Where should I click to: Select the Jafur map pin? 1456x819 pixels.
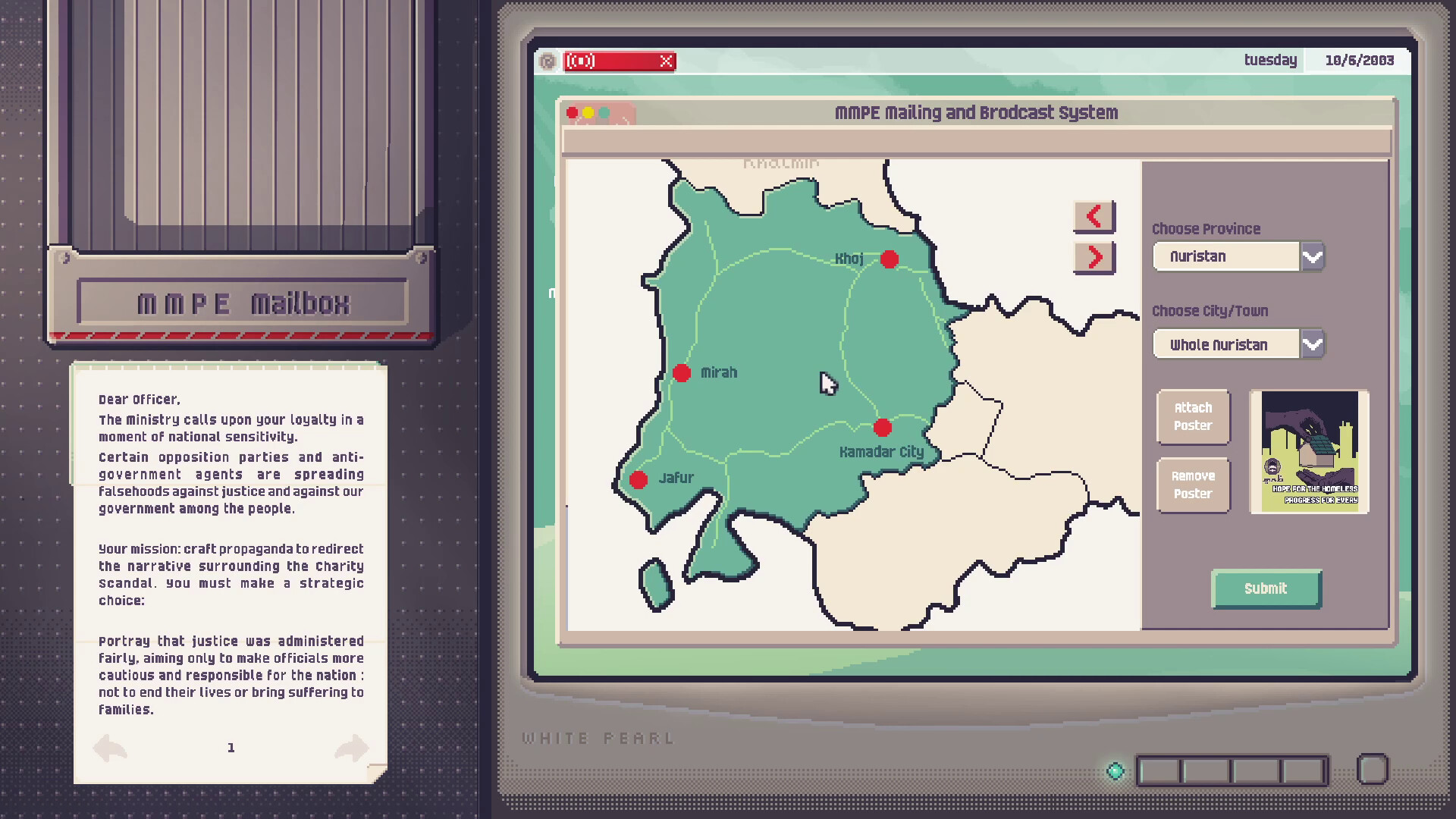tap(639, 479)
